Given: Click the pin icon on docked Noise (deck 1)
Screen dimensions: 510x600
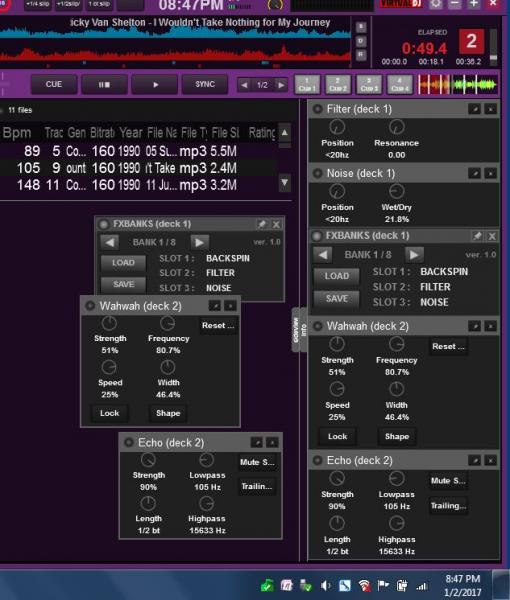Looking at the screenshot, I should tap(474, 174).
